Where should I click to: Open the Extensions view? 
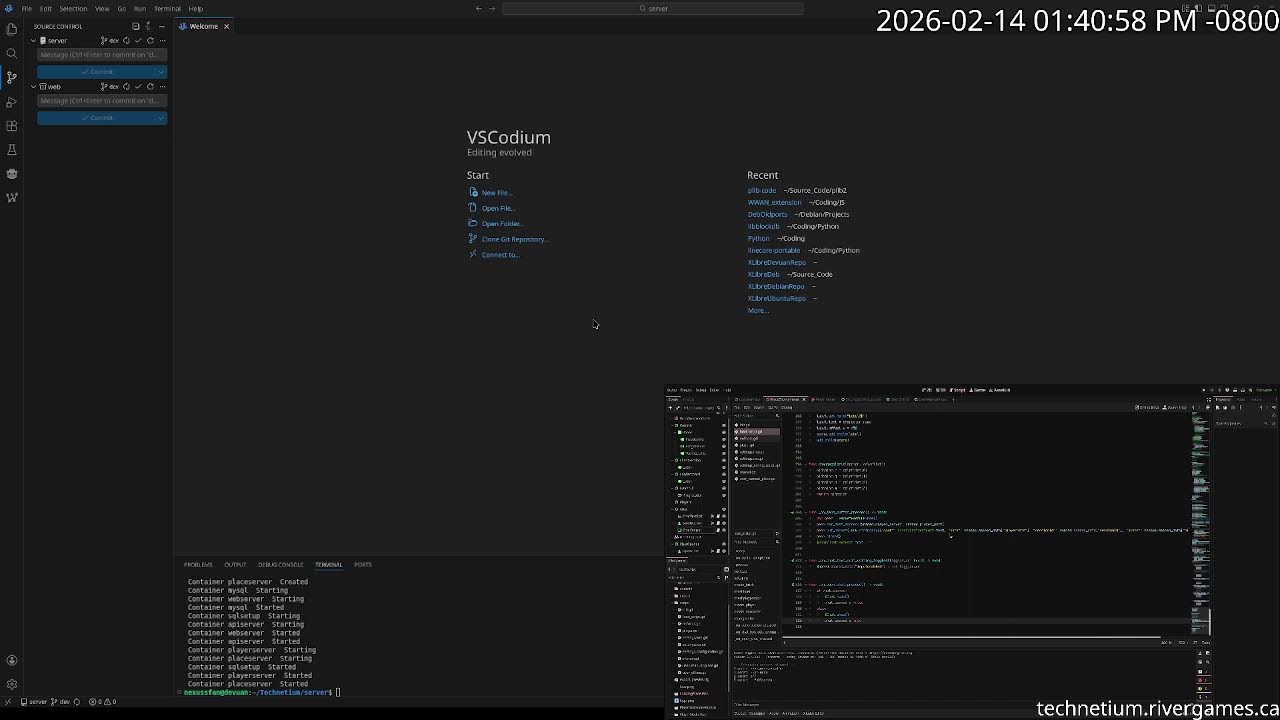pyautogui.click(x=12, y=126)
